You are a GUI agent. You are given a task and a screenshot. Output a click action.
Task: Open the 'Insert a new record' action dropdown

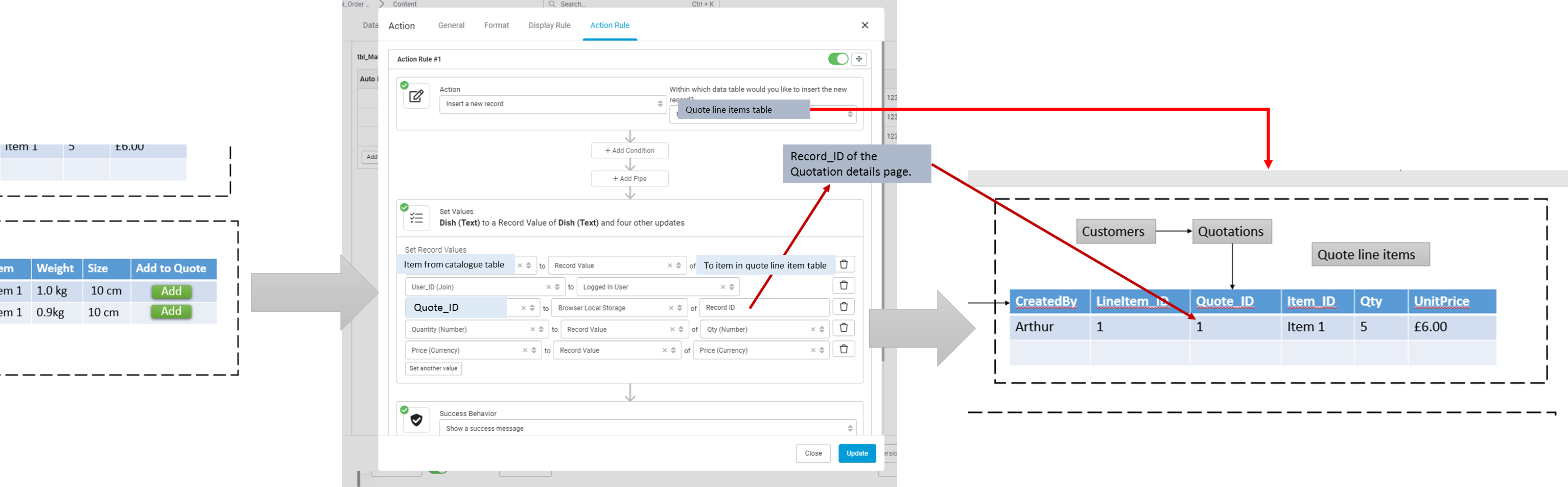click(553, 104)
